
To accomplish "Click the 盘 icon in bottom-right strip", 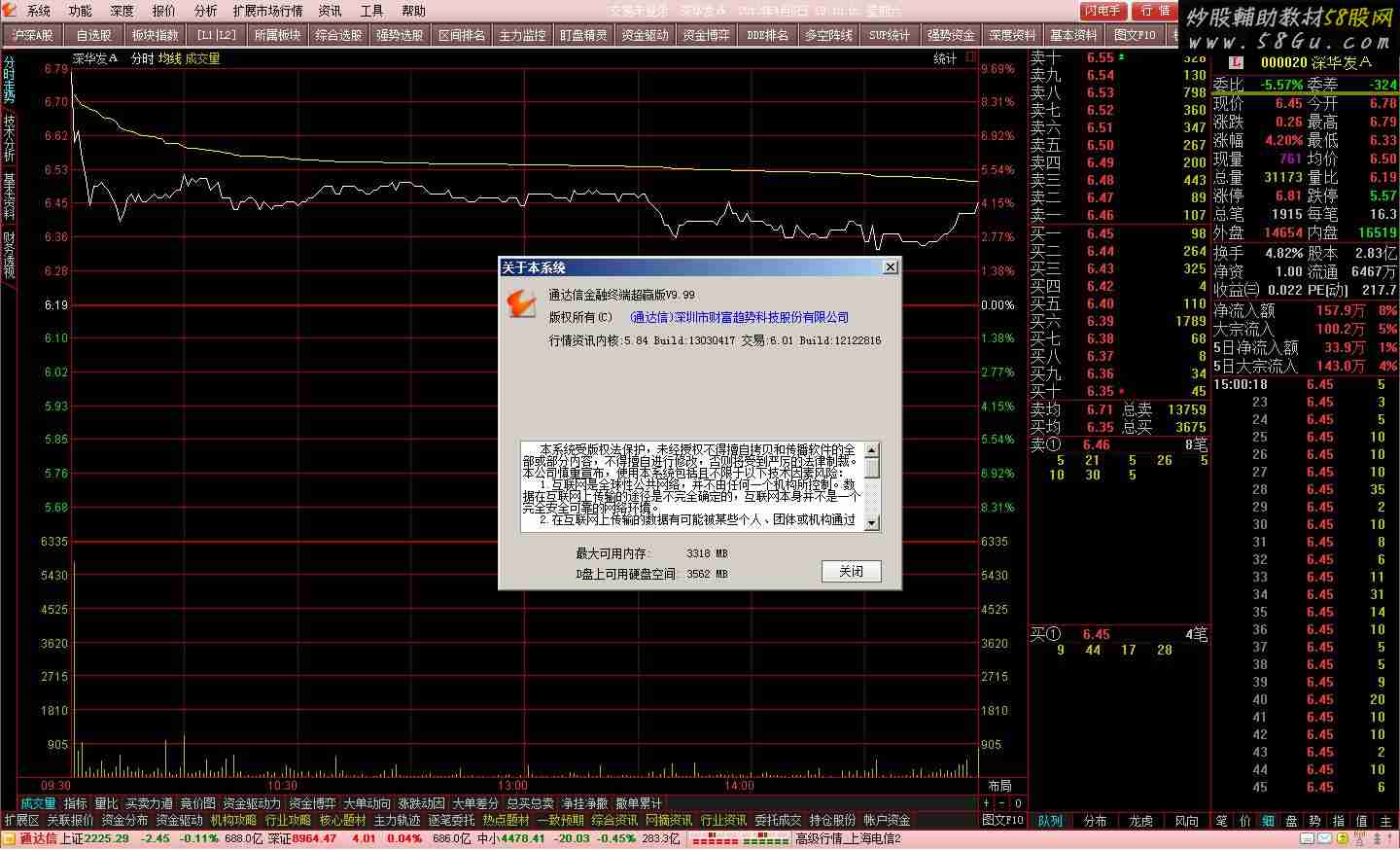I will [x=1292, y=821].
